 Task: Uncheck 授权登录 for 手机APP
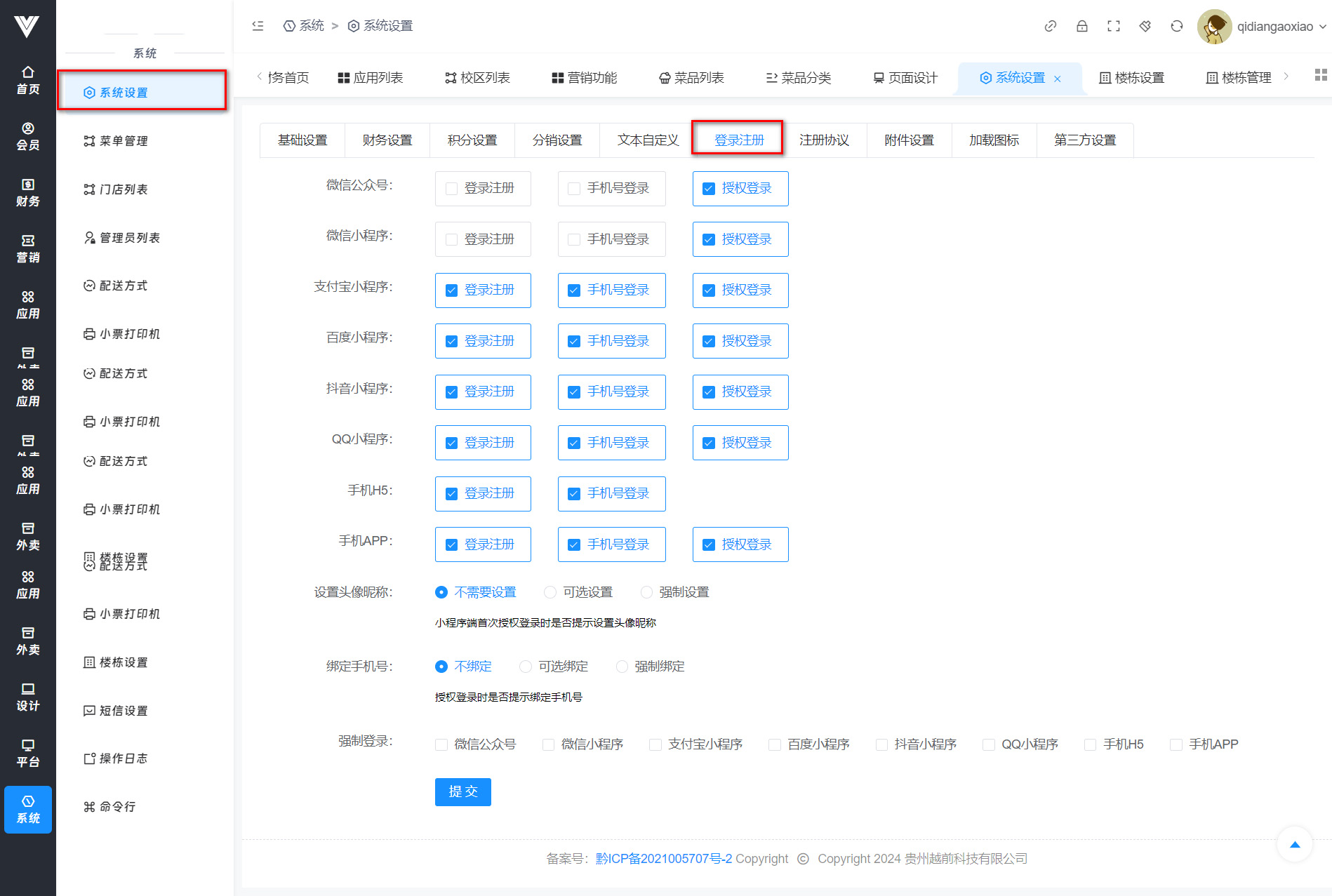click(x=709, y=545)
